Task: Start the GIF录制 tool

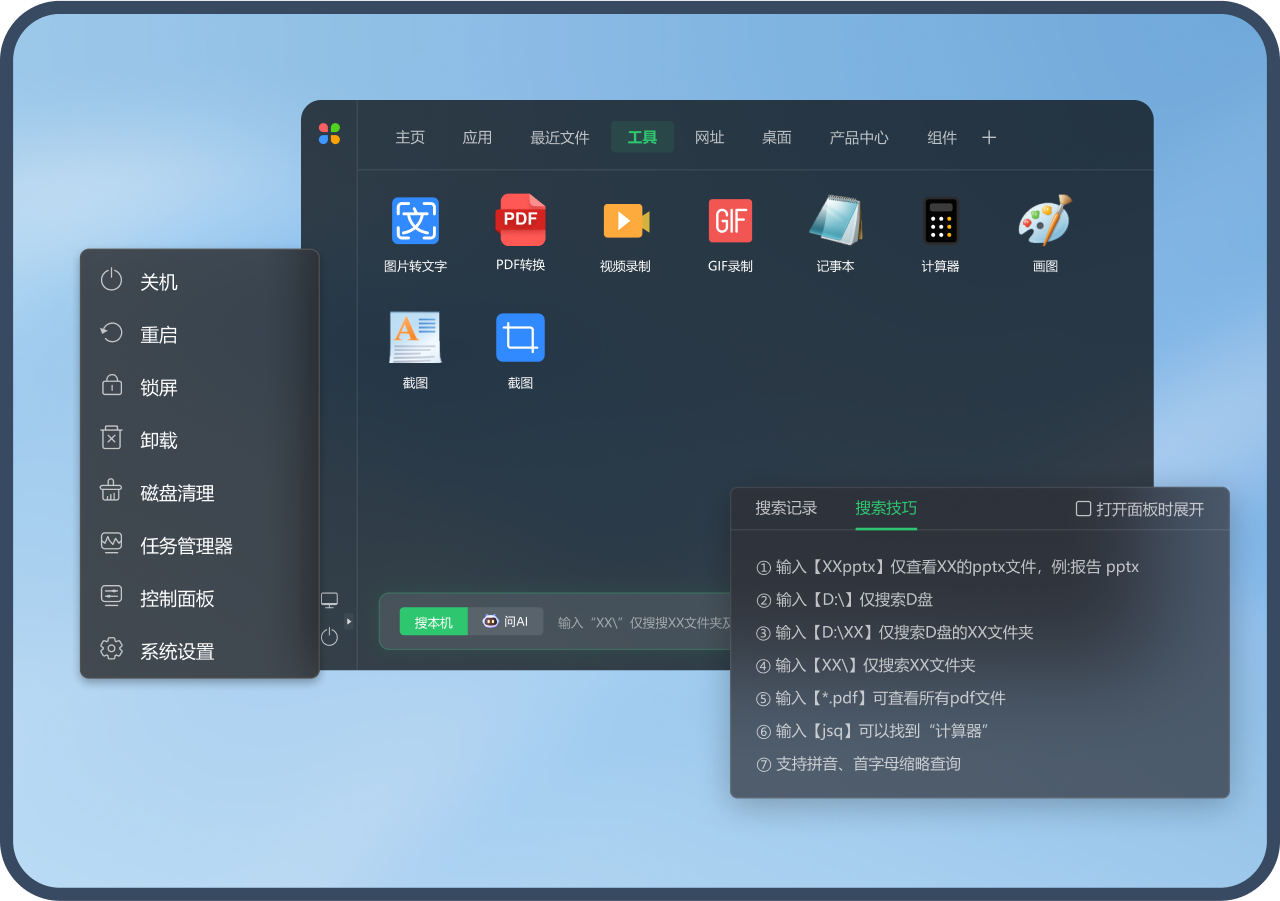Action: (730, 221)
